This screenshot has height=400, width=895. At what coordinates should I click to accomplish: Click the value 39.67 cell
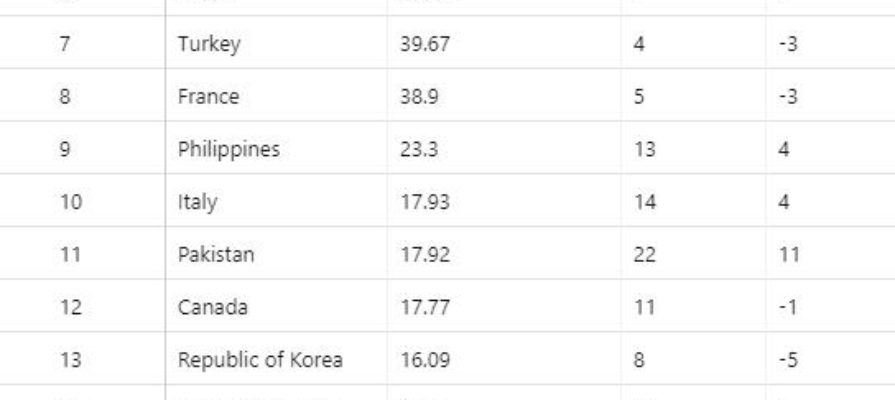pyautogui.click(x=504, y=43)
